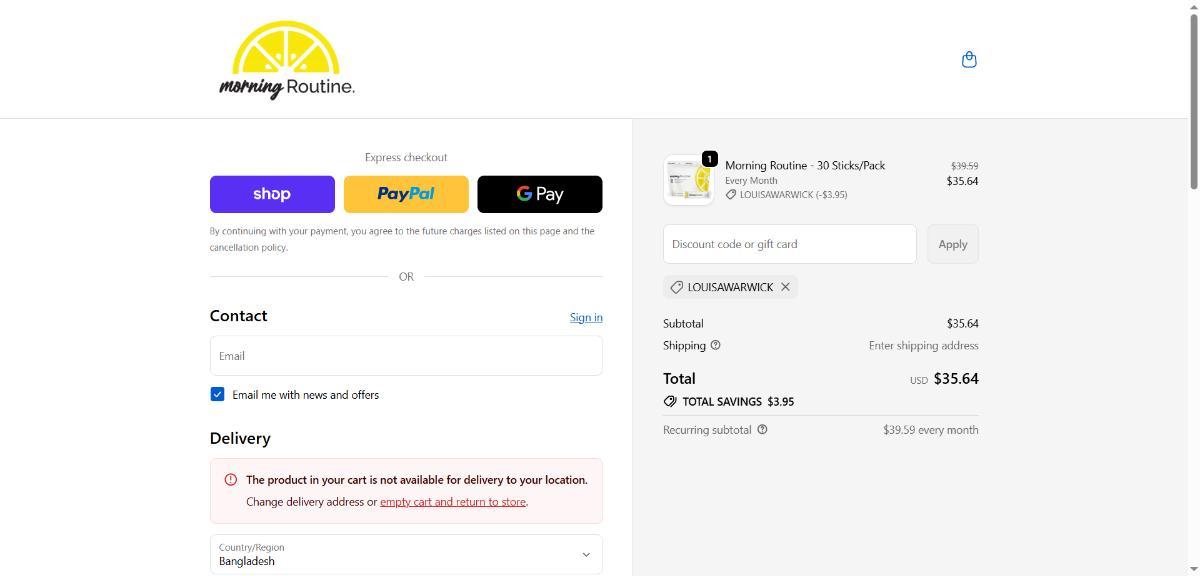This screenshot has width=1200, height=576.
Task: Click the red delivery error alert icon
Action: click(231, 480)
